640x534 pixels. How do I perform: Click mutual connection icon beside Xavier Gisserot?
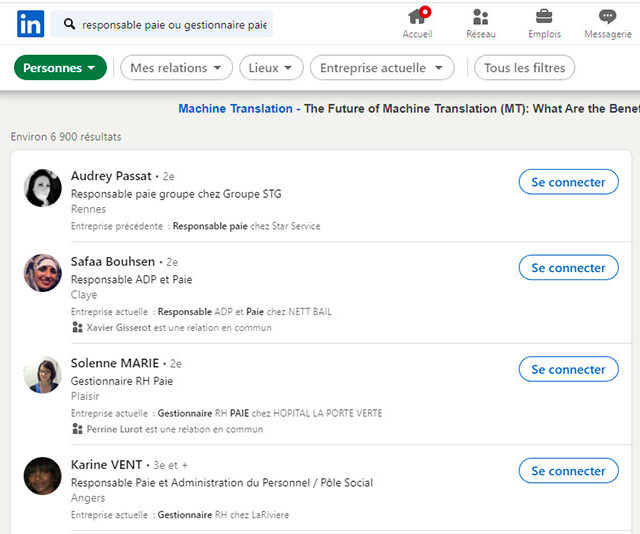(x=77, y=327)
